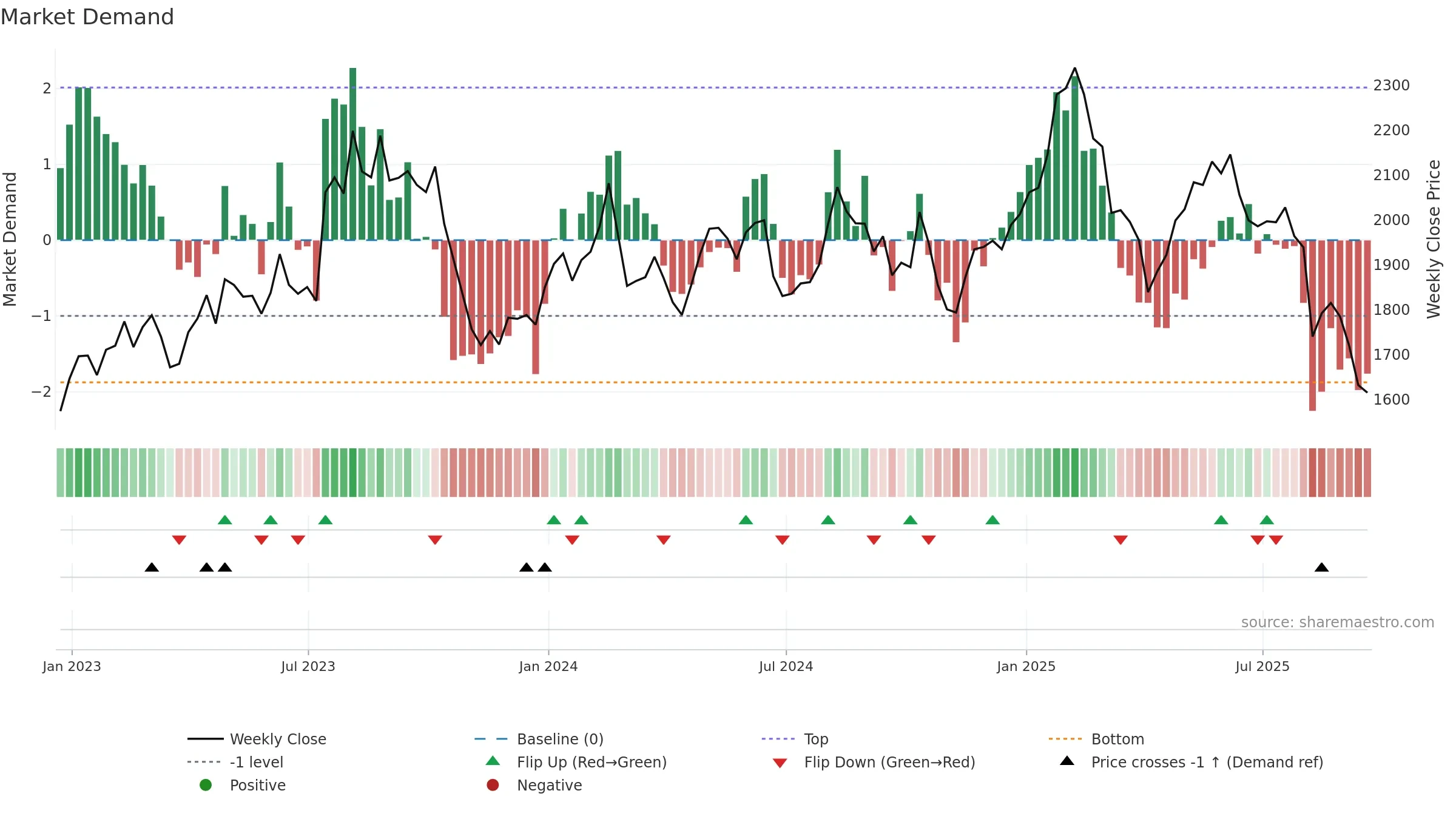Click the last red flip-down marker
The image size is (1456, 819).
[1276, 540]
